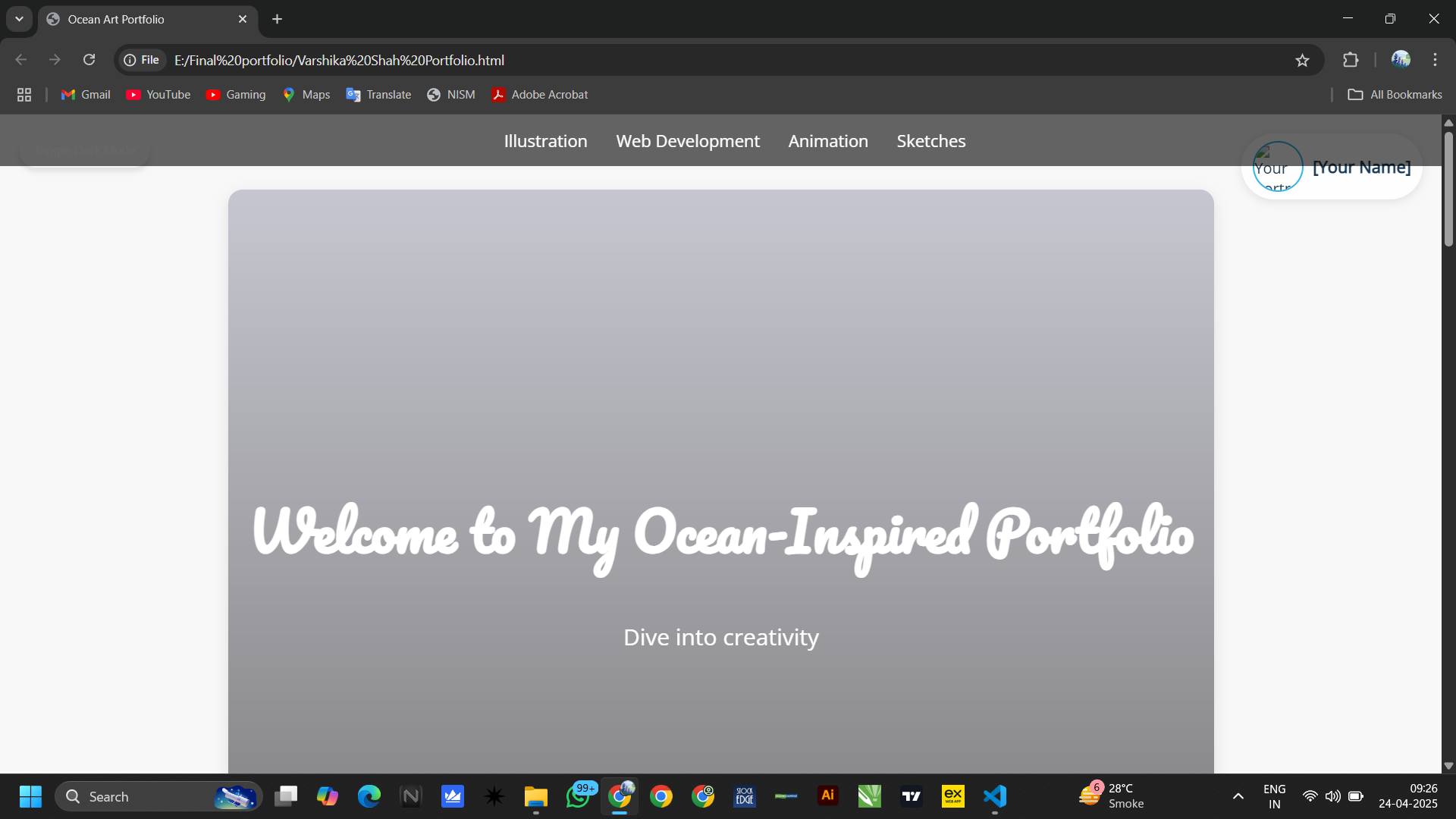This screenshot has width=1456, height=819.
Task: Go to Web Development section
Action: pos(688,141)
